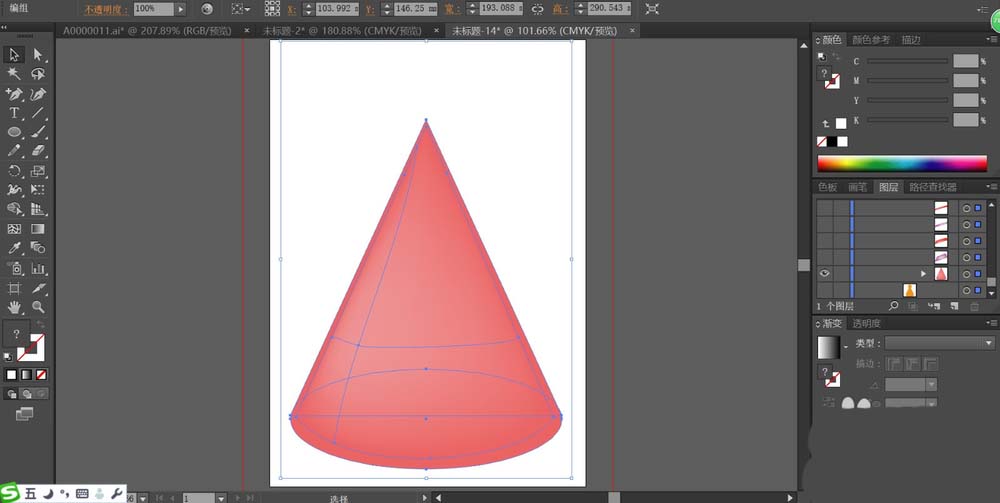Image resolution: width=1000 pixels, height=503 pixels.
Task: Open the 描边 panel tab
Action: tap(911, 40)
